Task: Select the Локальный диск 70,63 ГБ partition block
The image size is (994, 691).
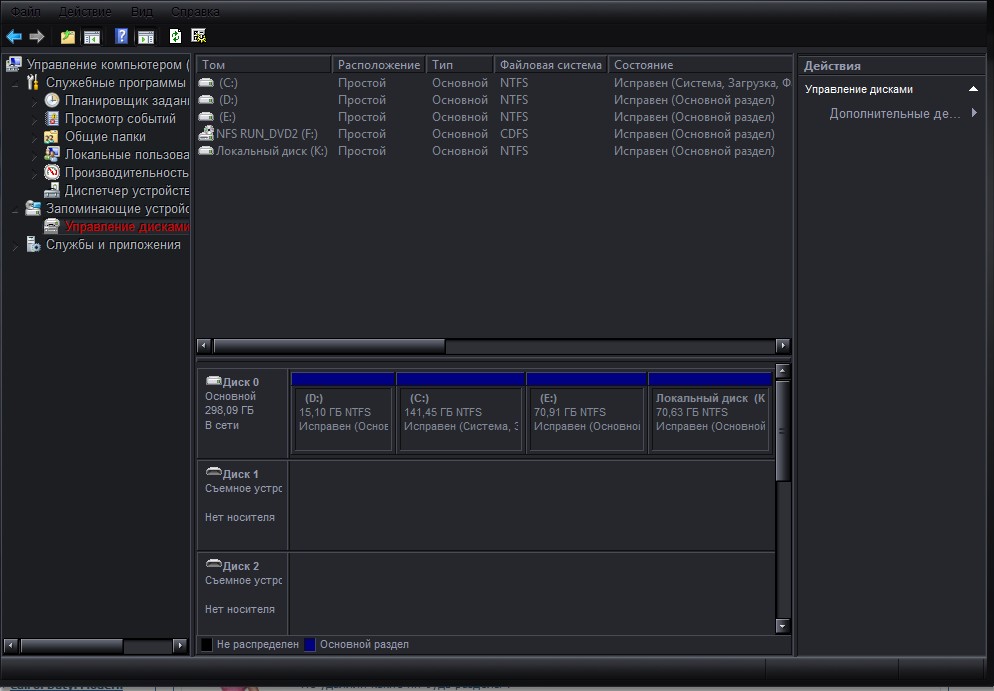Action: click(x=710, y=412)
